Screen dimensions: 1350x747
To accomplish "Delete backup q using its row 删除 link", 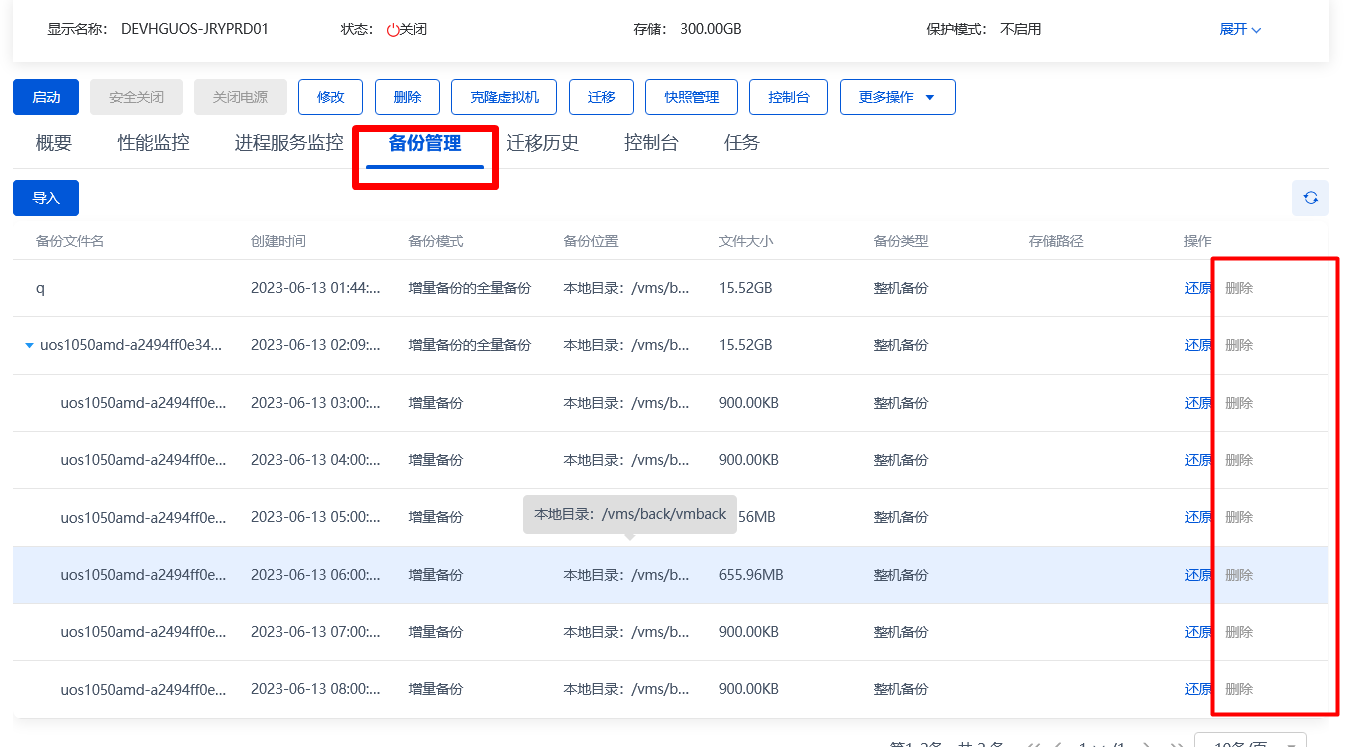I will point(1239,288).
